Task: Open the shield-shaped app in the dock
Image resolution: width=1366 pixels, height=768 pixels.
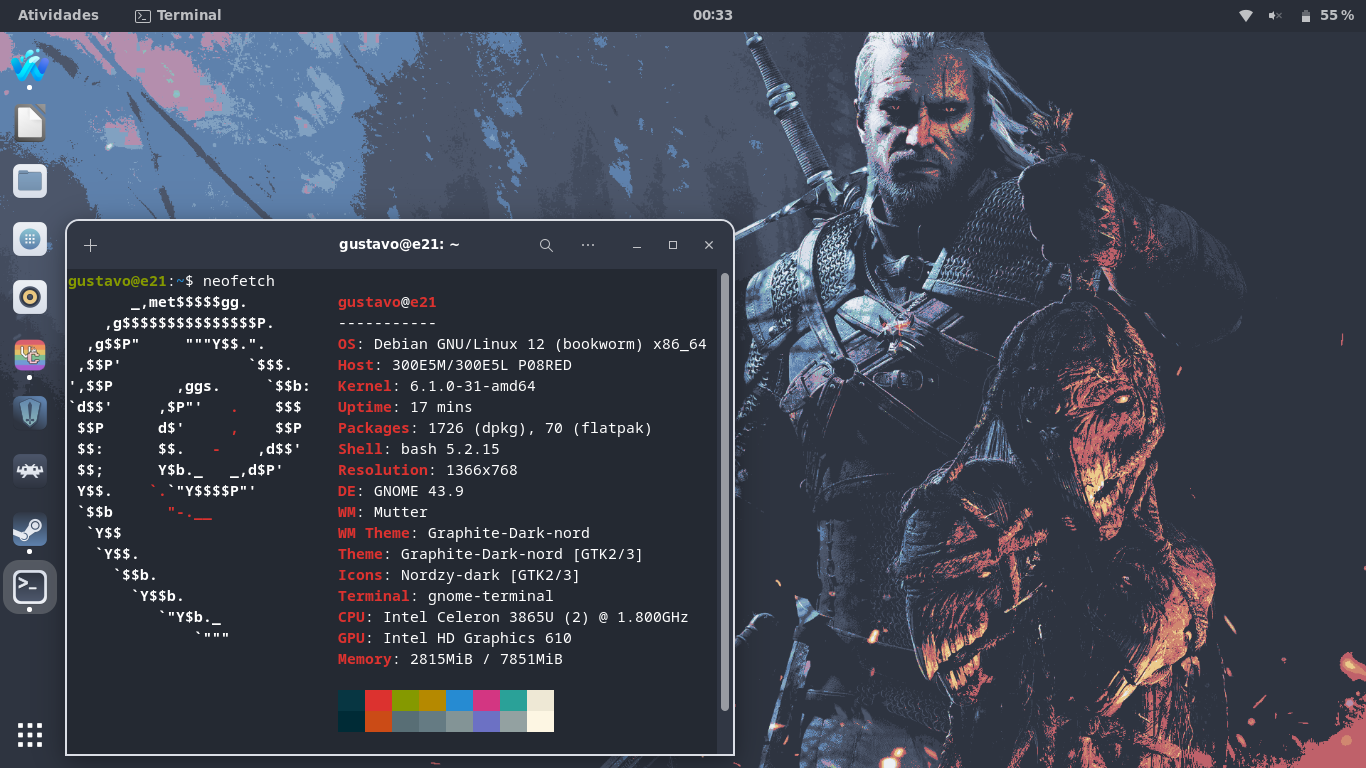Action: tap(30, 412)
